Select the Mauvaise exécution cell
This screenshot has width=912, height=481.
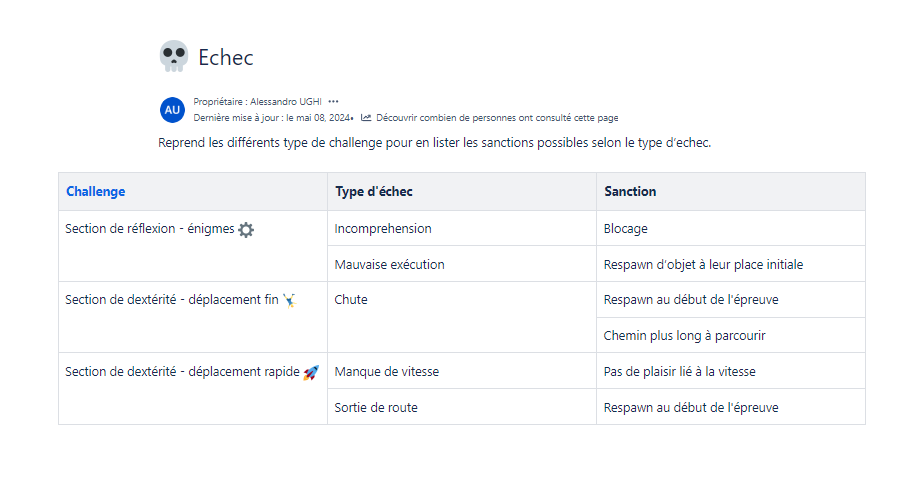(x=390, y=264)
